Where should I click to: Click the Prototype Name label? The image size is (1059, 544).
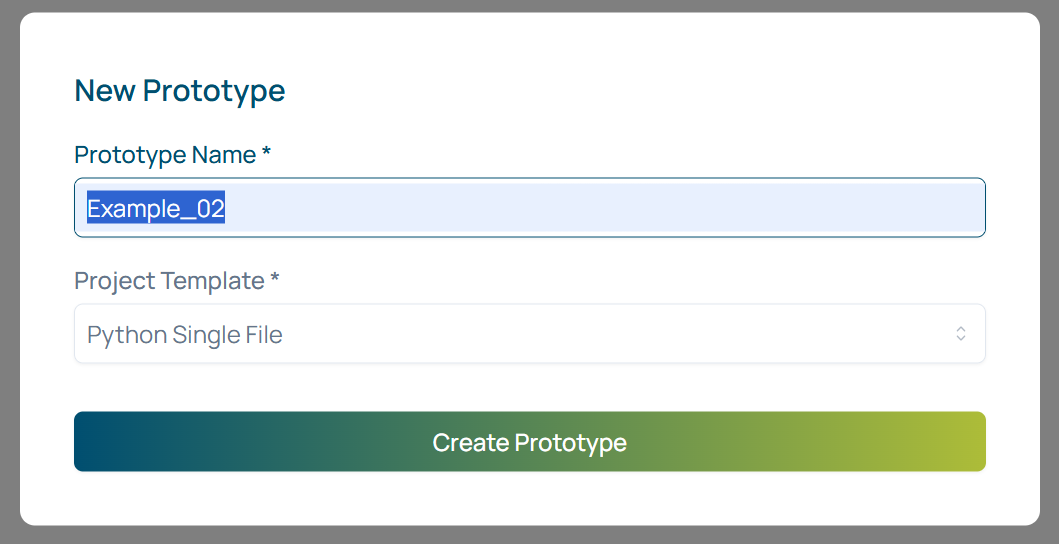[x=165, y=155]
